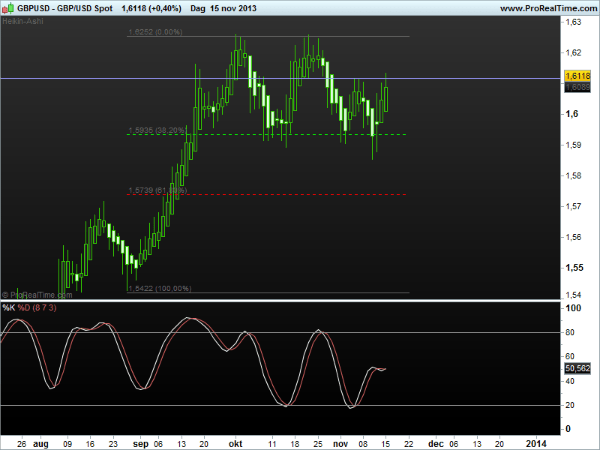Click the okt month label on the time axis
The width and height of the screenshot is (600, 450).
click(x=235, y=443)
